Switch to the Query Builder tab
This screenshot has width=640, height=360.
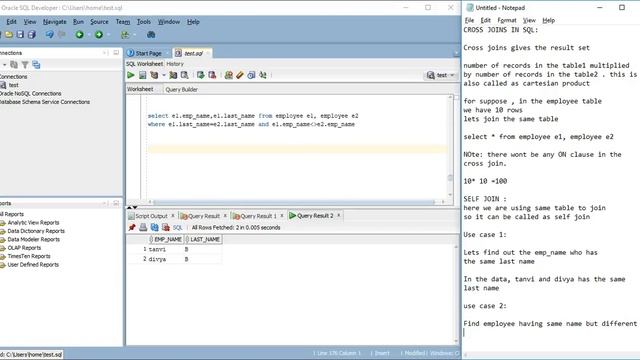181,89
